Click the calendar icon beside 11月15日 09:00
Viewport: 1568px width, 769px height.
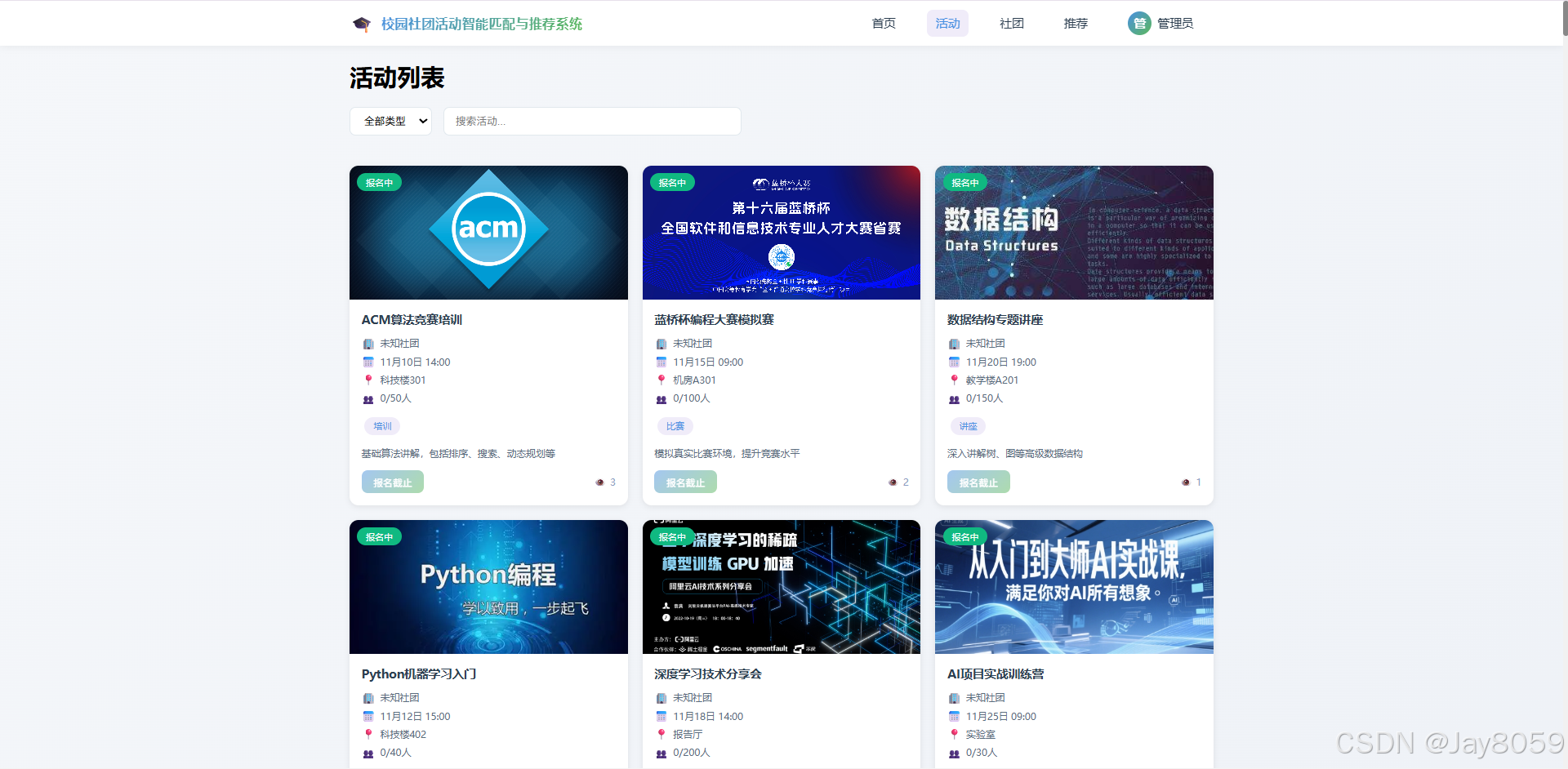point(661,362)
